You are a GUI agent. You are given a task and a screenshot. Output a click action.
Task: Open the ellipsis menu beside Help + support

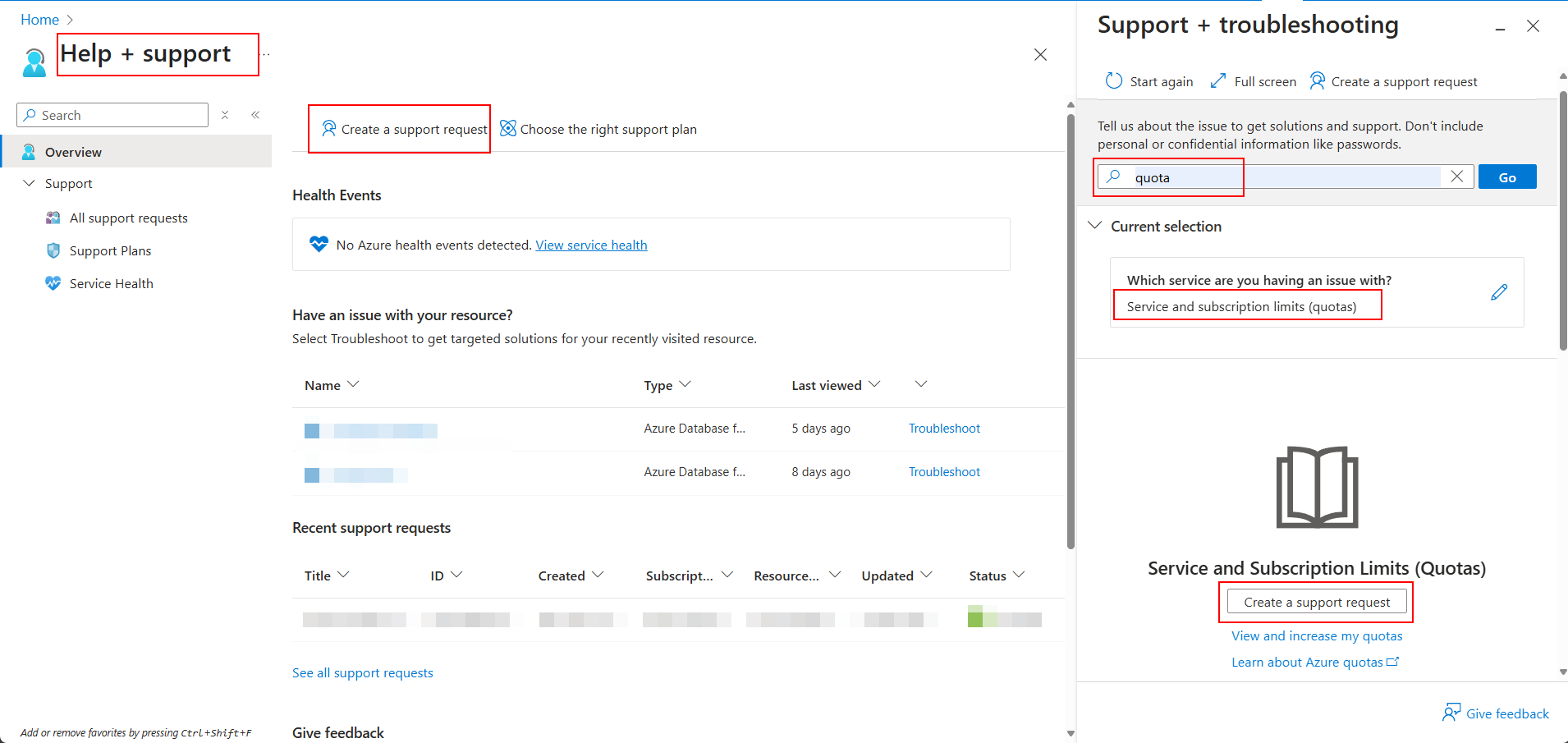coord(266,54)
